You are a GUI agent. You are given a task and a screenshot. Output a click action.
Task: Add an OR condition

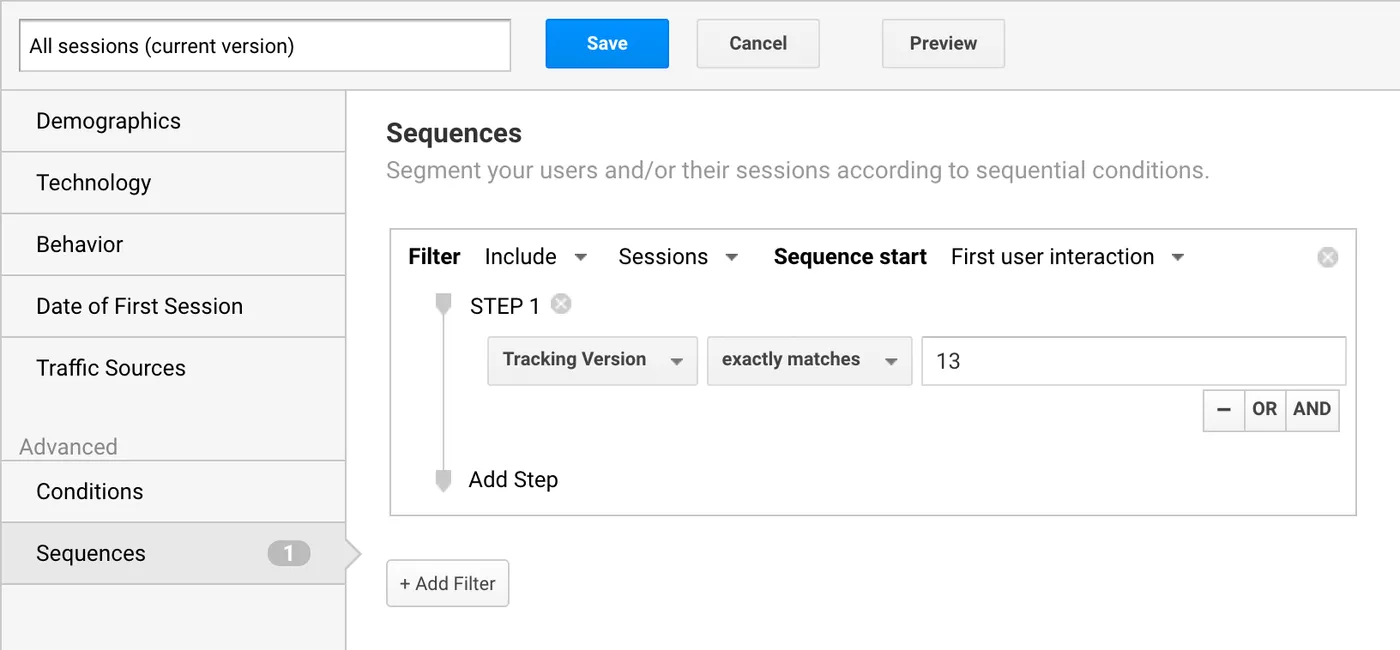(1264, 409)
